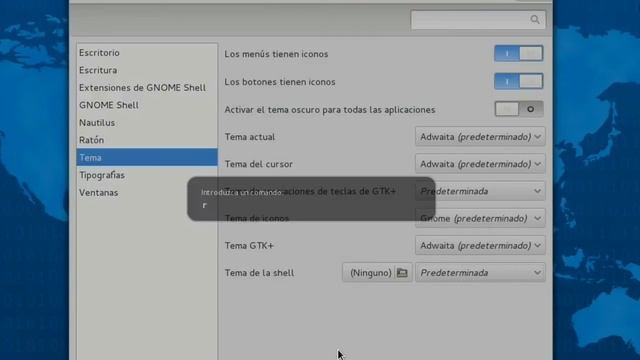Image resolution: width=640 pixels, height=360 pixels.
Task: Toggle 'Los botones tienen iconos' switch
Action: point(518,81)
